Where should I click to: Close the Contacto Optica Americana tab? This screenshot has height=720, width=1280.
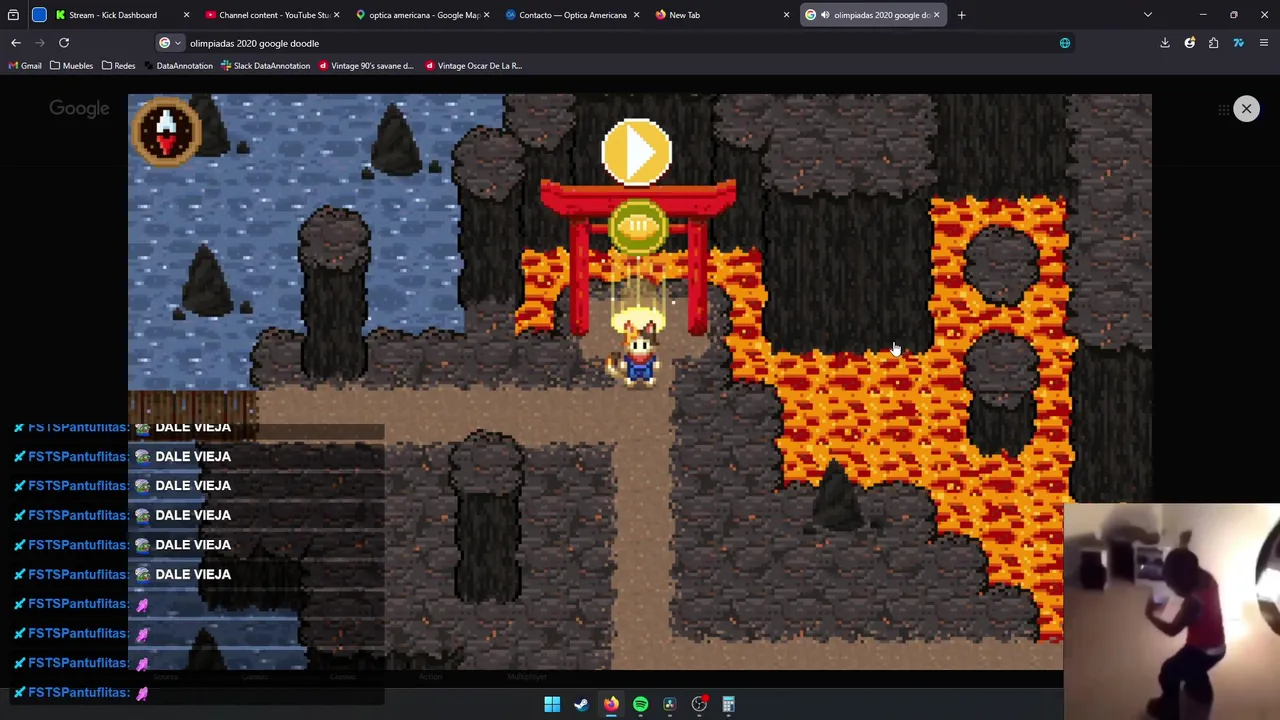(636, 15)
